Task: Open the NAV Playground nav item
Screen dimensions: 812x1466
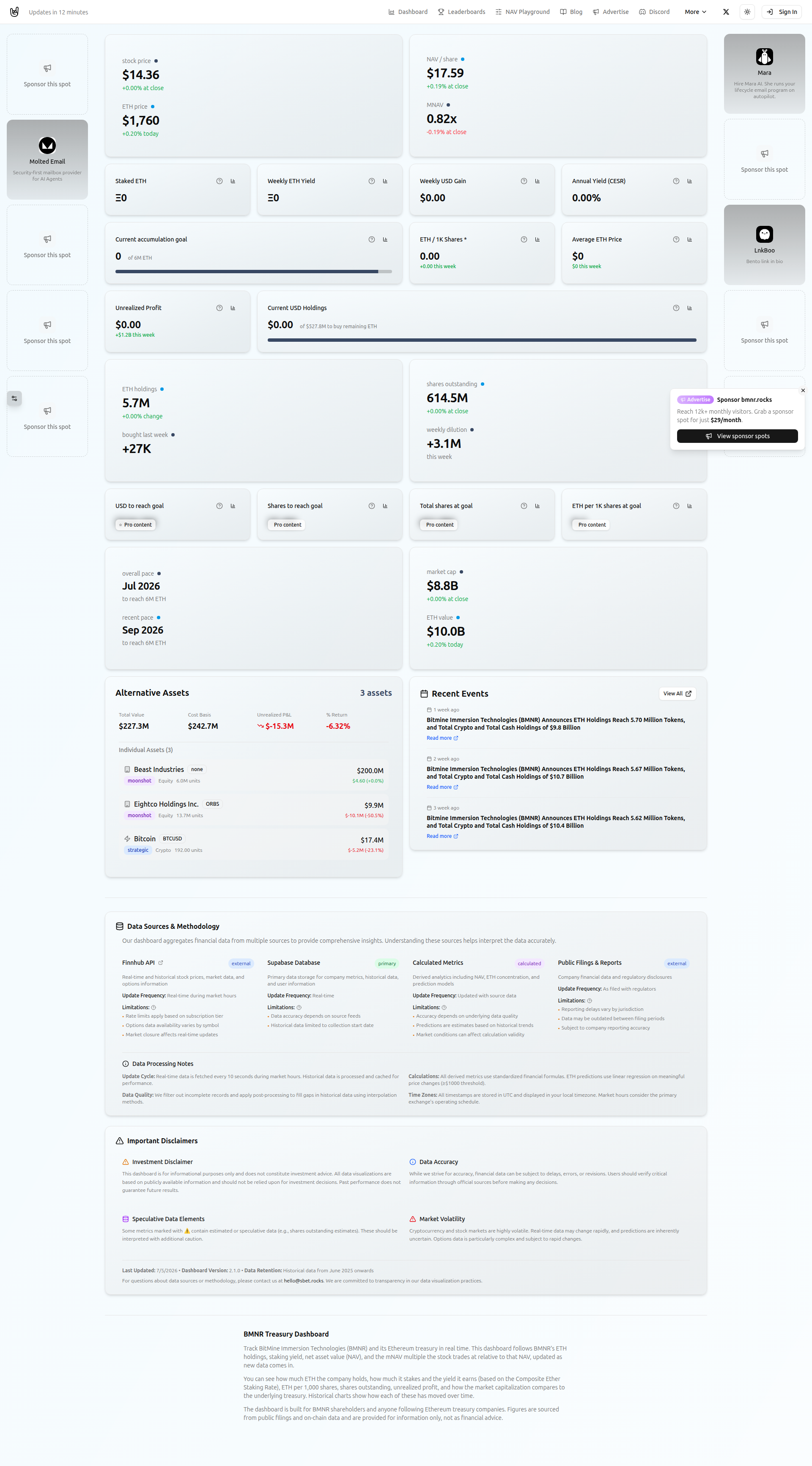Action: [x=522, y=12]
